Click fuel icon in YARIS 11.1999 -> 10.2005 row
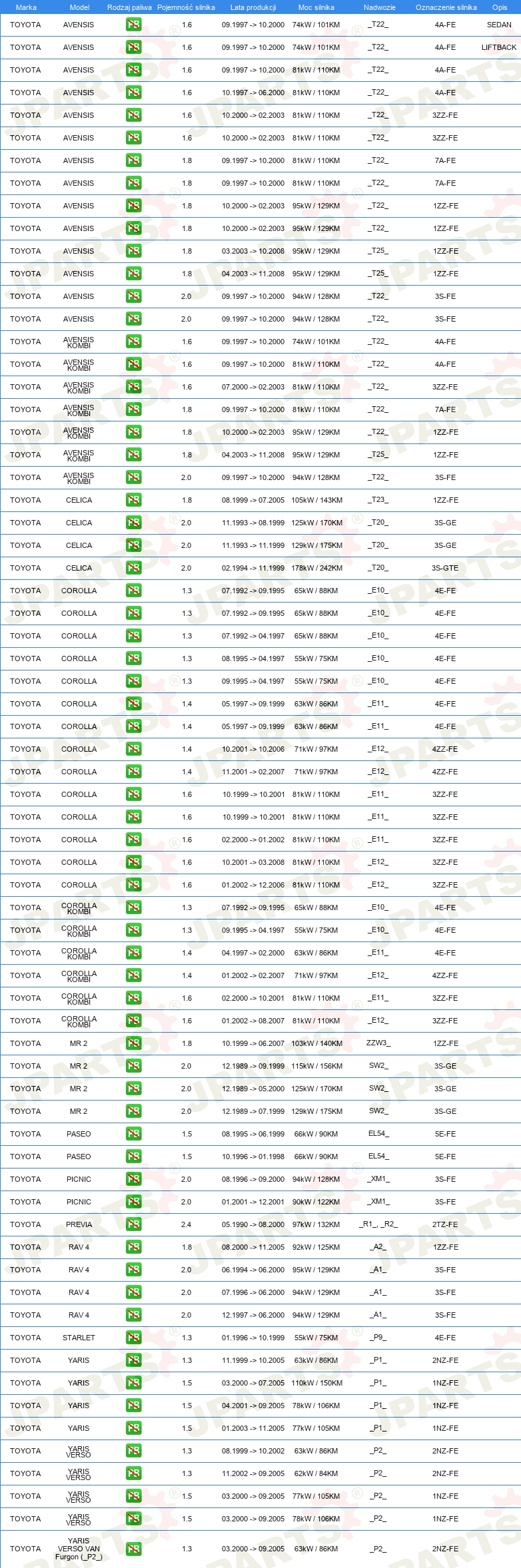The width and height of the screenshot is (521, 1568). pos(133,1360)
